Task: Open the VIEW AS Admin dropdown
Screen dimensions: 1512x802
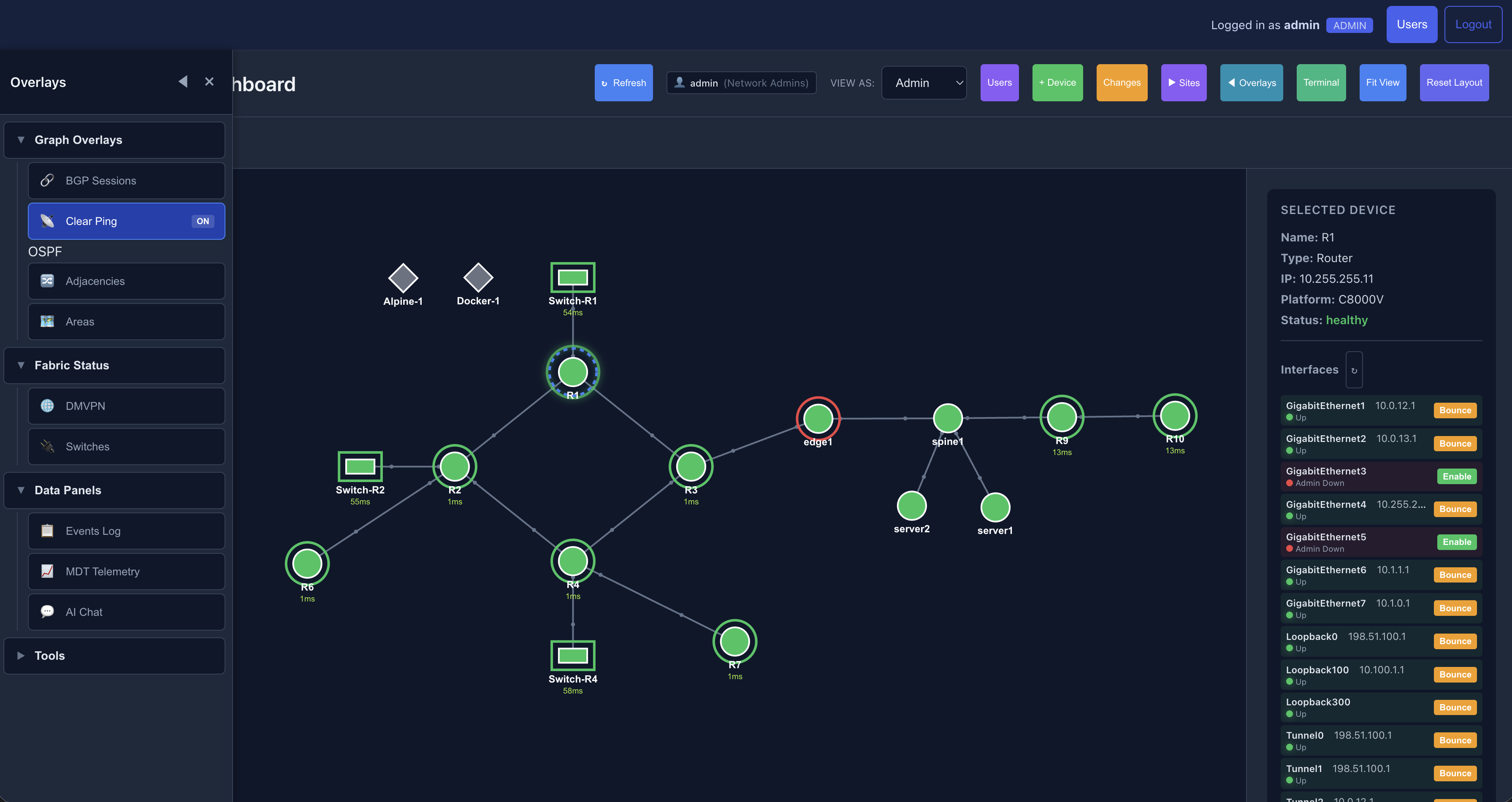Action: pyautogui.click(x=924, y=83)
